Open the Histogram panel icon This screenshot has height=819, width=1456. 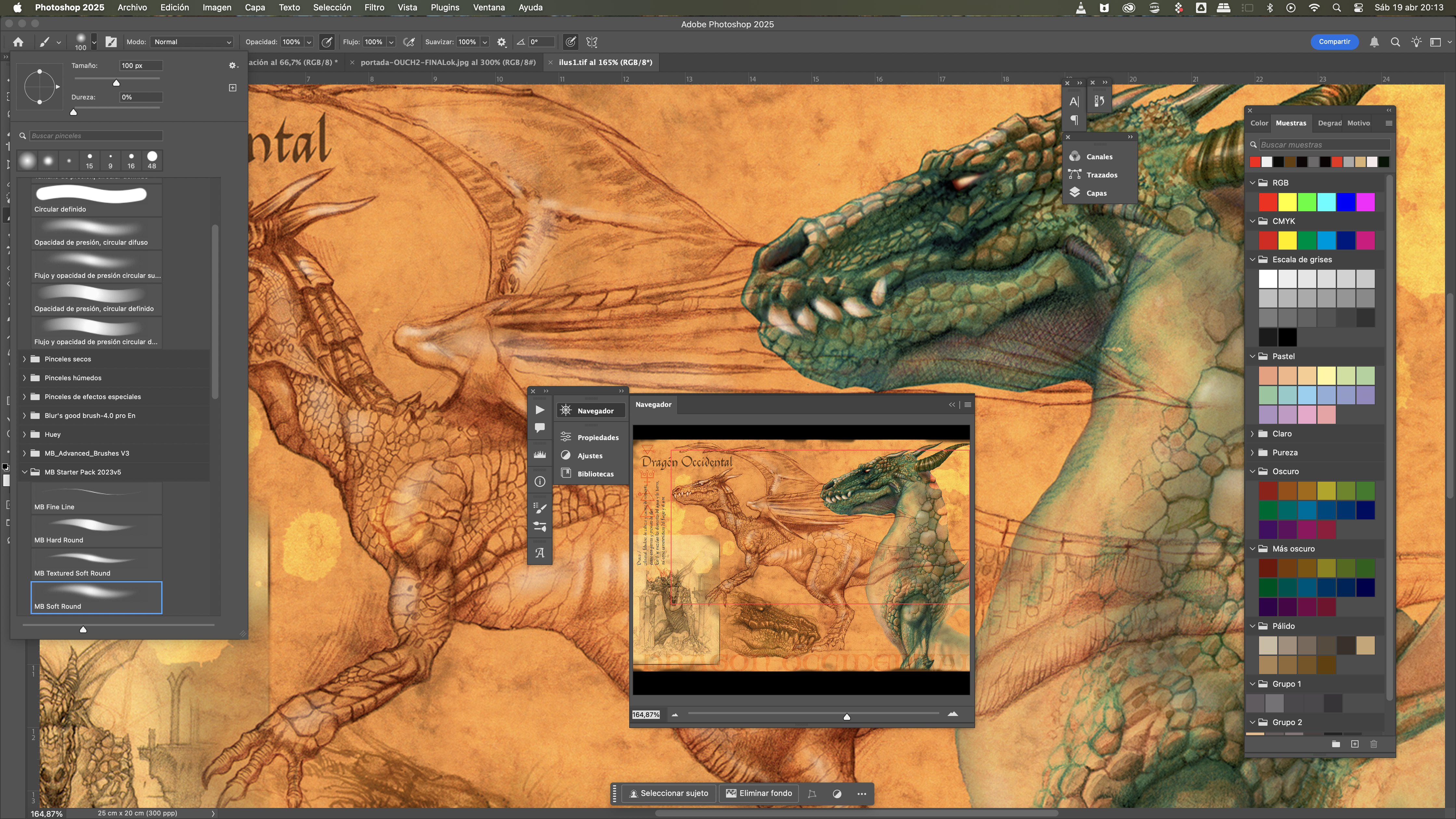coord(540,454)
